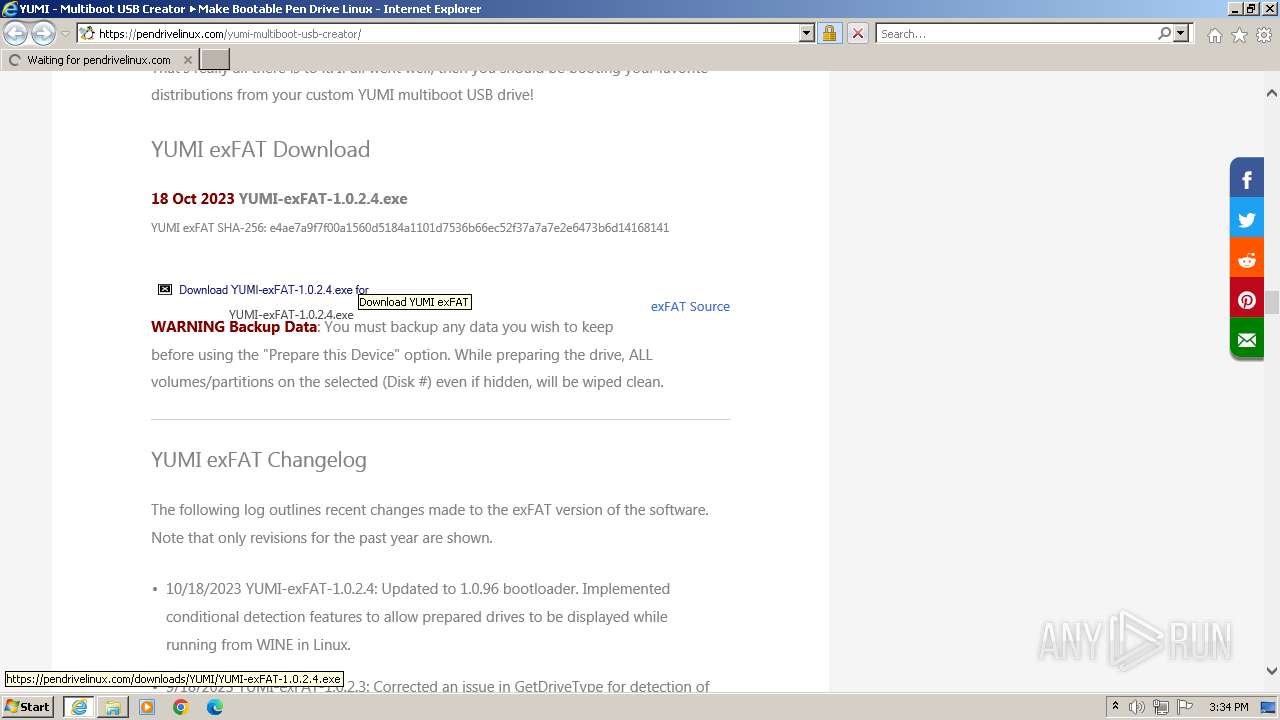Share the page on Twitter
Image resolution: width=1280 pixels, height=720 pixels.
1247,220
